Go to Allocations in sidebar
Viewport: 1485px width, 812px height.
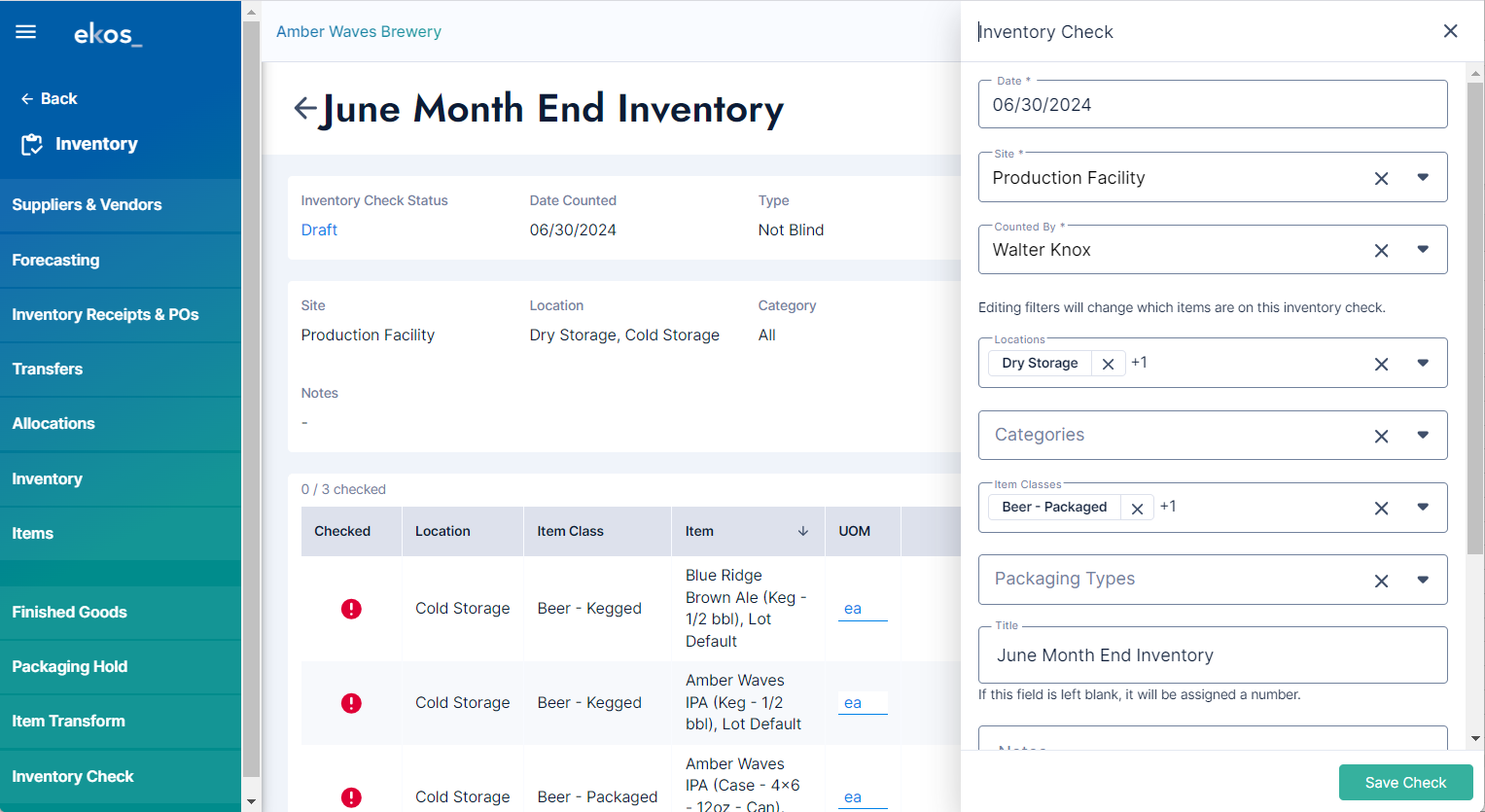[121, 423]
